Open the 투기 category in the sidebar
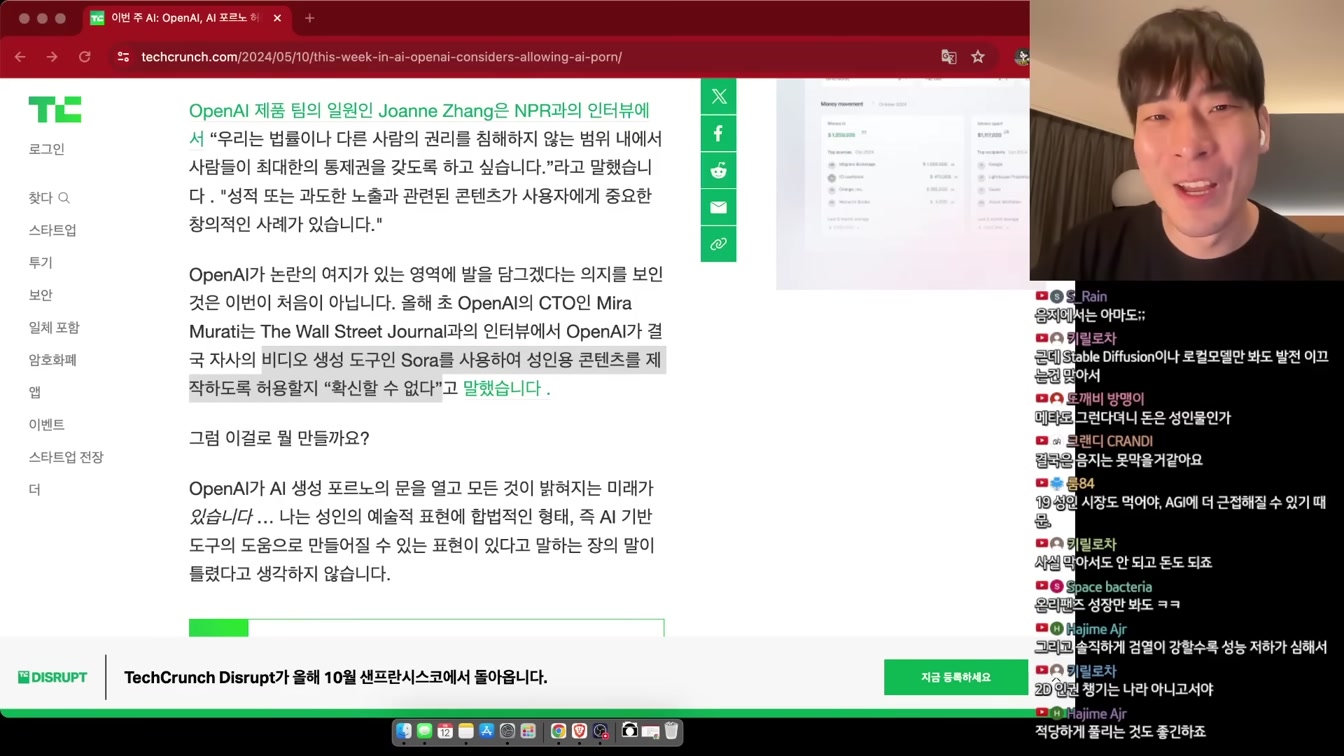This screenshot has width=1344, height=756. [40, 262]
